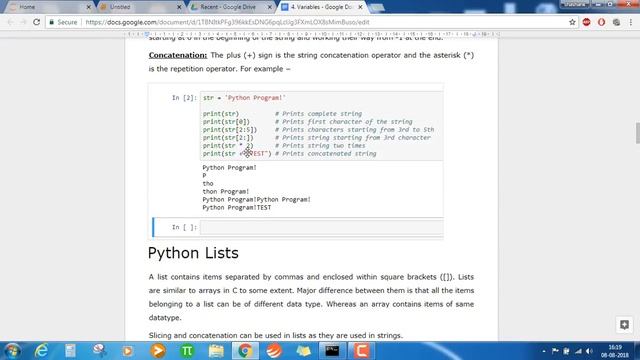Open the grey extension next to menu
The image size is (640, 360).
pos(616,22)
